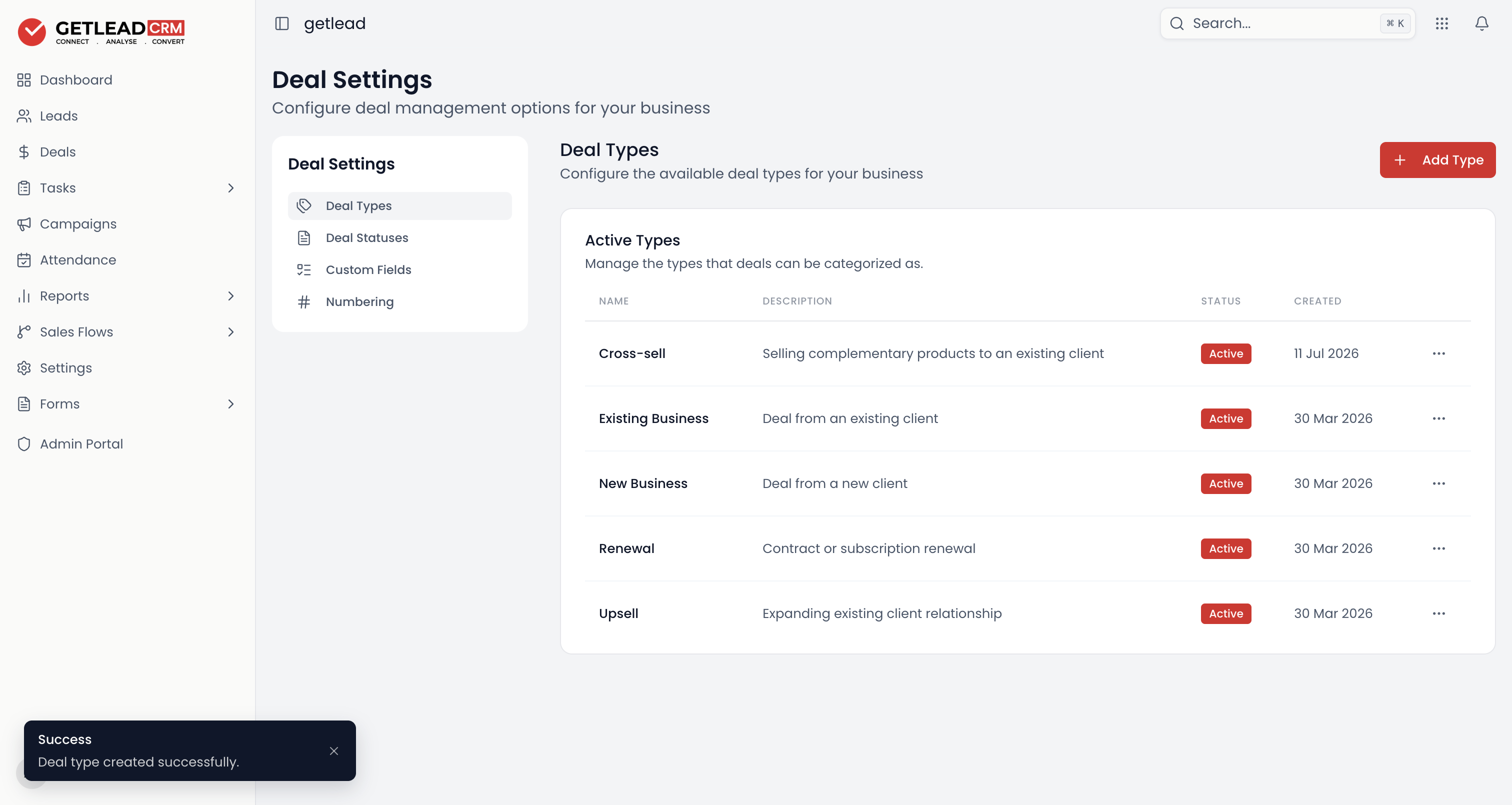Expand the Tasks submenu chevron

(230, 188)
